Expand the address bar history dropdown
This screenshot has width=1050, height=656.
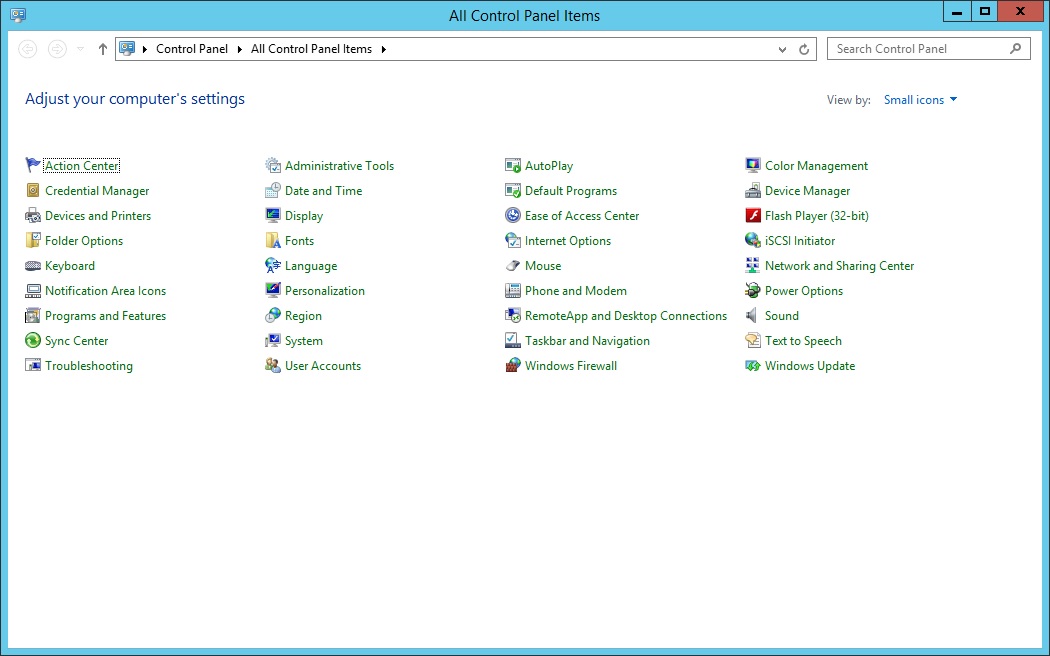(x=782, y=48)
